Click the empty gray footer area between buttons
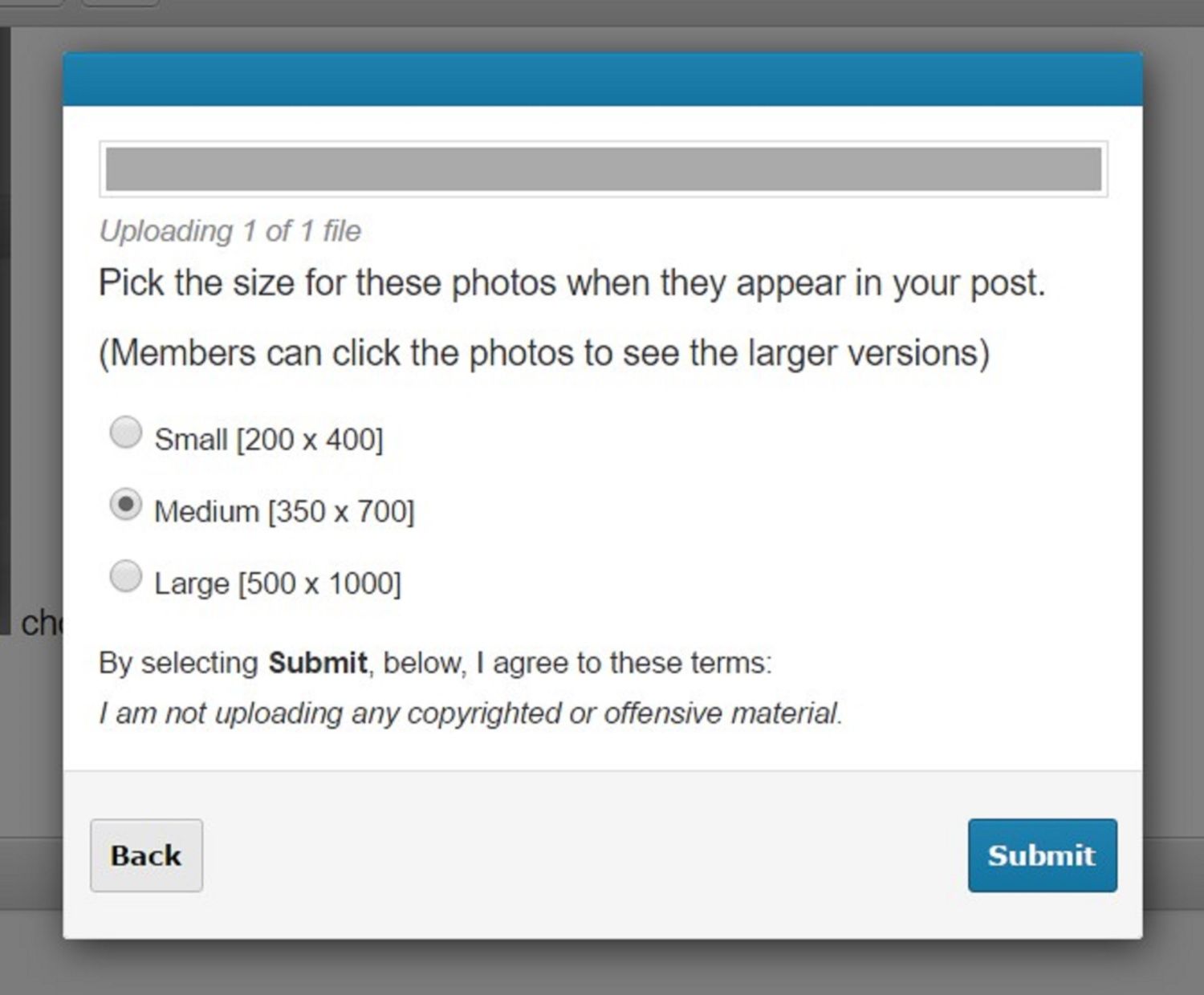The height and width of the screenshot is (995, 1204). click(x=584, y=855)
